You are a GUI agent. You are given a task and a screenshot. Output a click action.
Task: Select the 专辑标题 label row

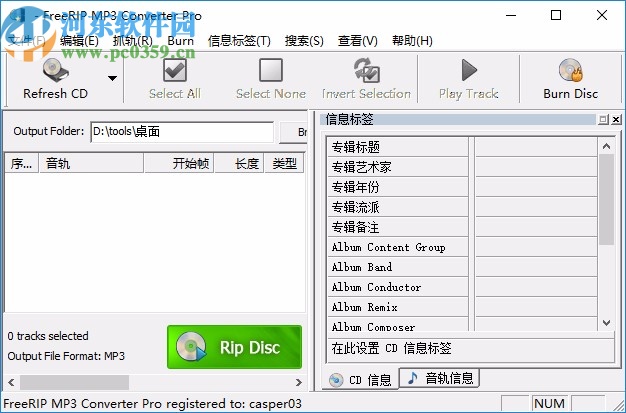pyautogui.click(x=398, y=147)
